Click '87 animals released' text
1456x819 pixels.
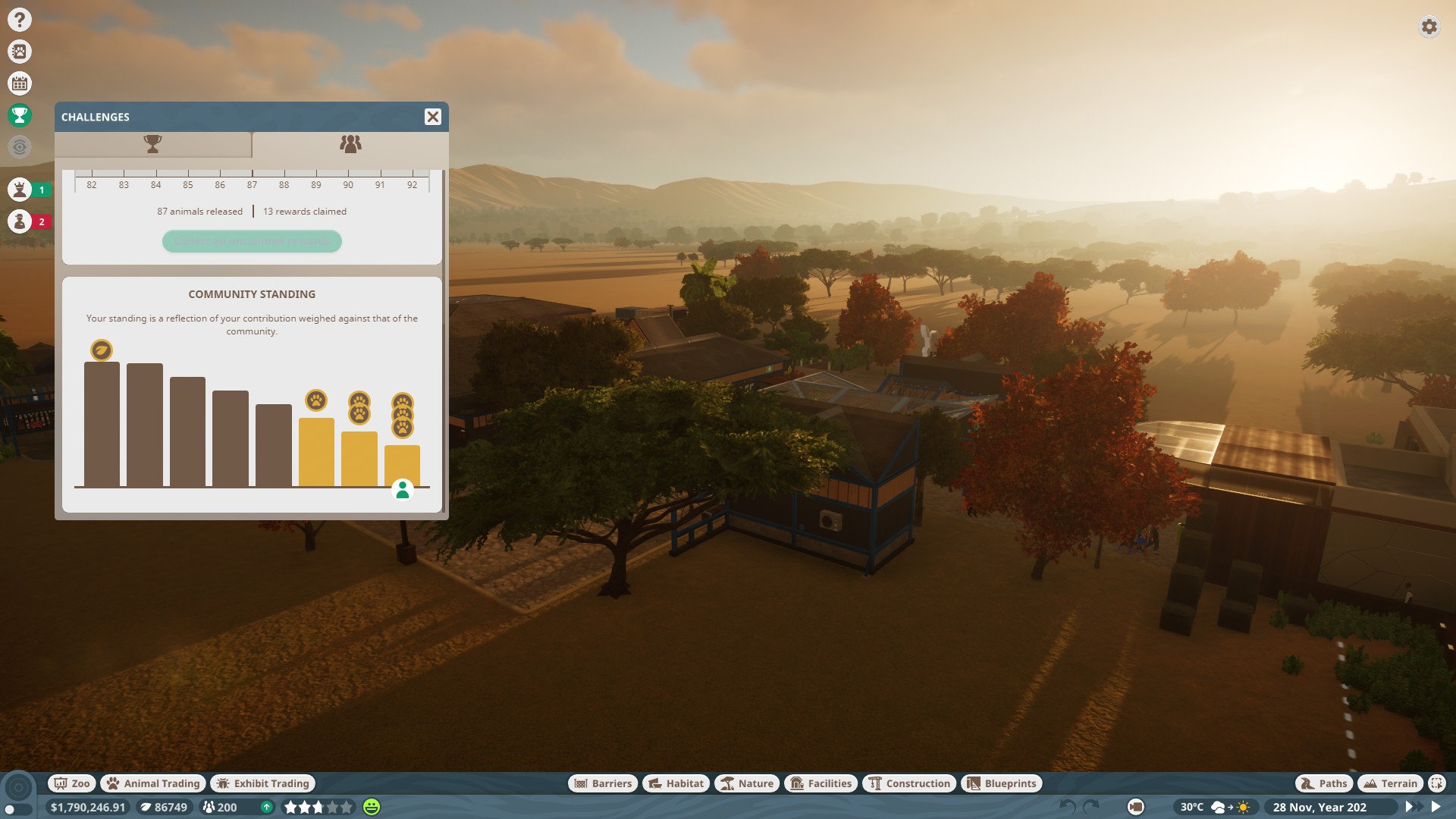point(200,212)
